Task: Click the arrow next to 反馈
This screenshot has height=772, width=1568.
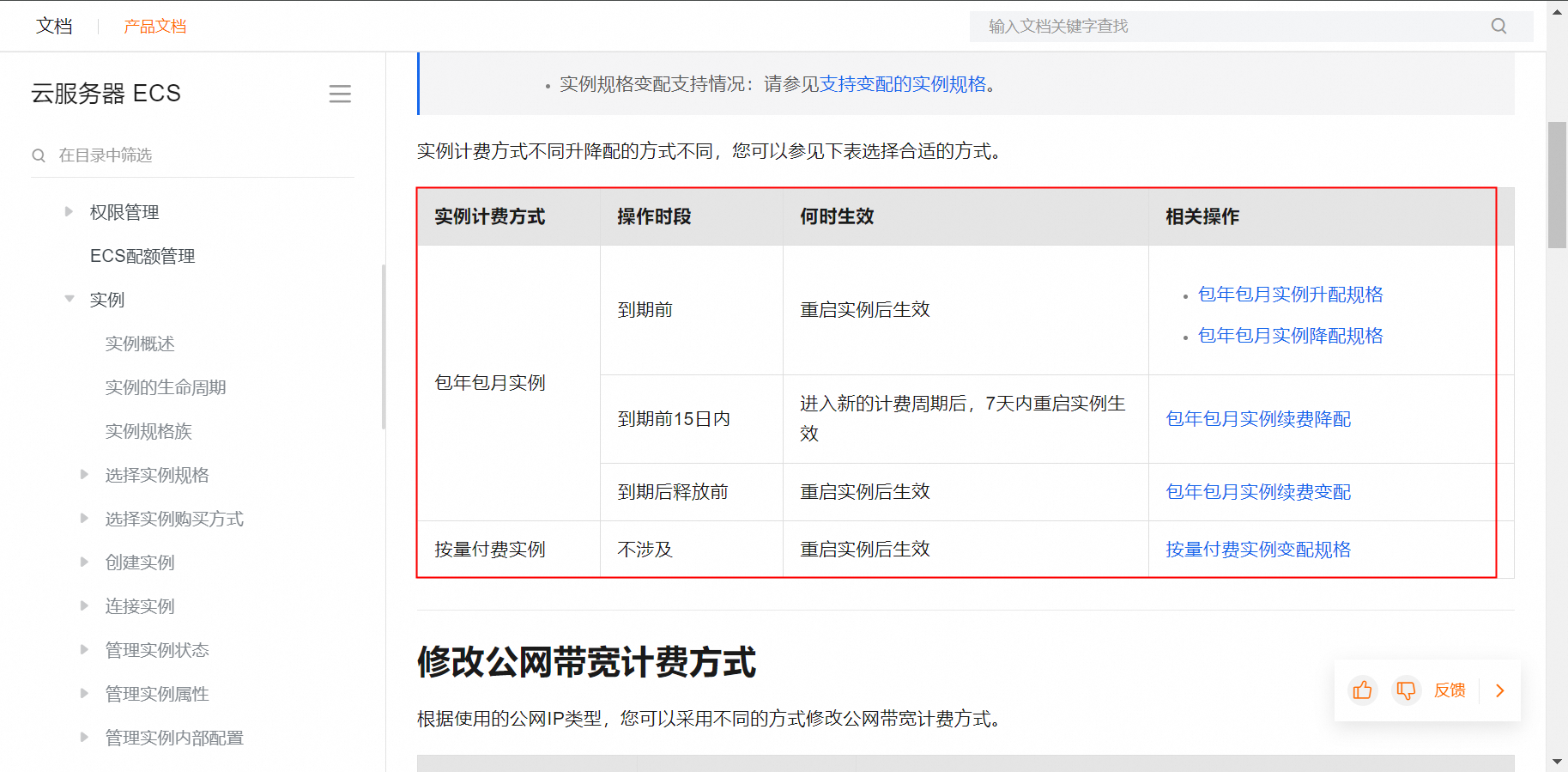Action: click(1500, 690)
